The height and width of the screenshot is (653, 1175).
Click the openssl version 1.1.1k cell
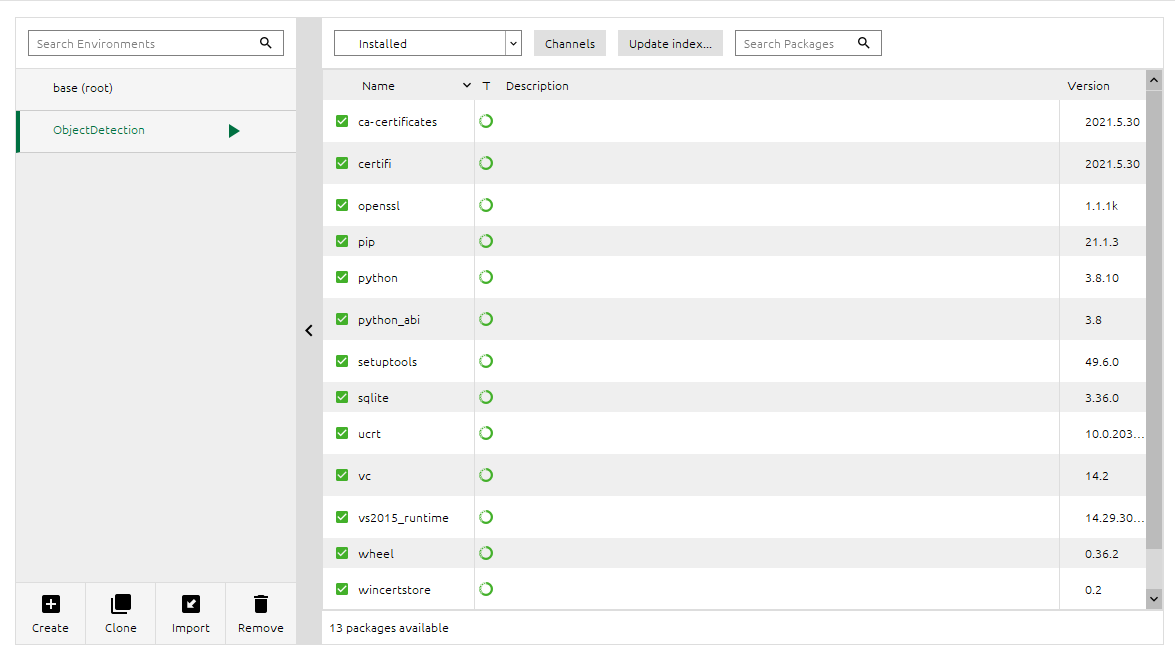1101,206
